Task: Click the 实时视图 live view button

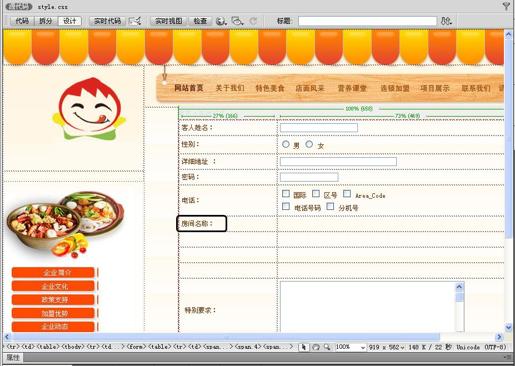Action: tap(169, 21)
